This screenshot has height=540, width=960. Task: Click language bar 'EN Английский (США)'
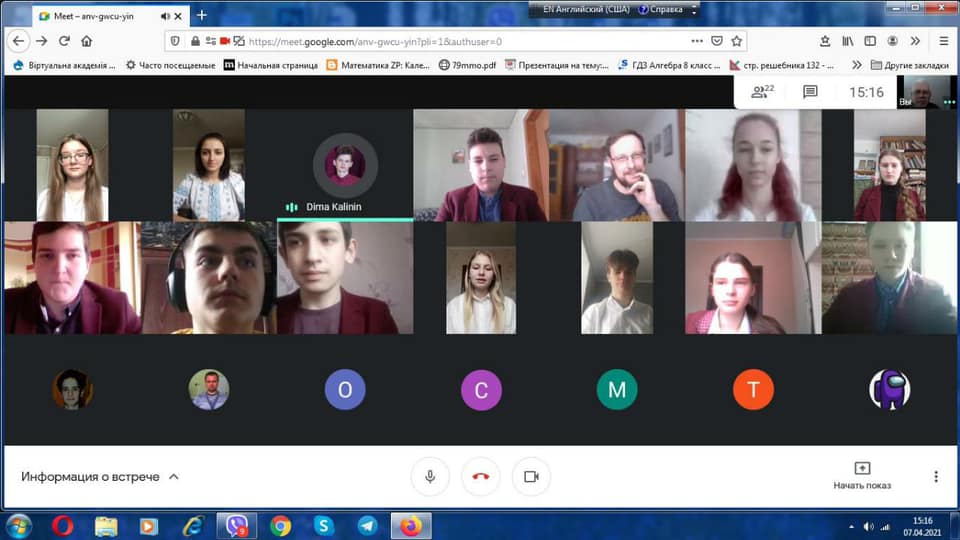point(586,9)
